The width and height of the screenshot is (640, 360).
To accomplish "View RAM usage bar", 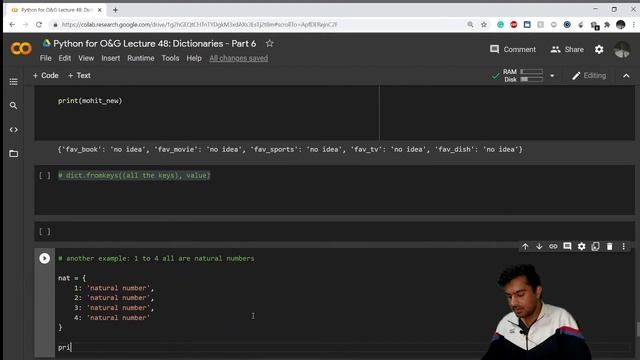I will (x=531, y=71).
